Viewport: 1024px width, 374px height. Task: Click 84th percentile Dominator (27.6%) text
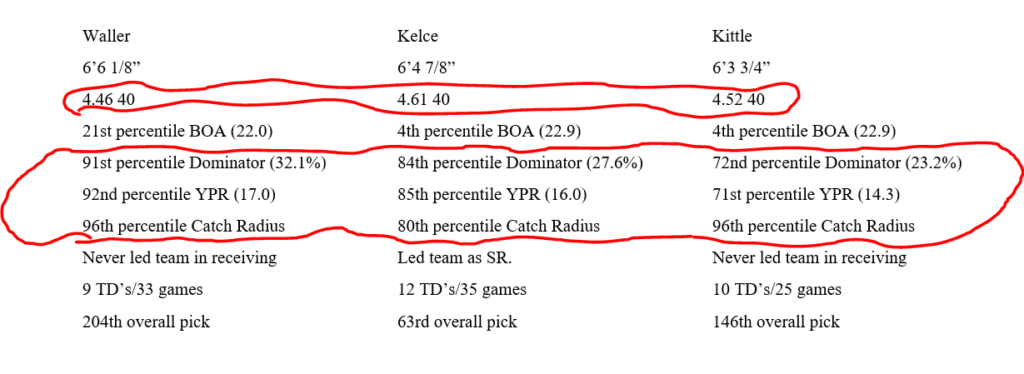(x=520, y=164)
